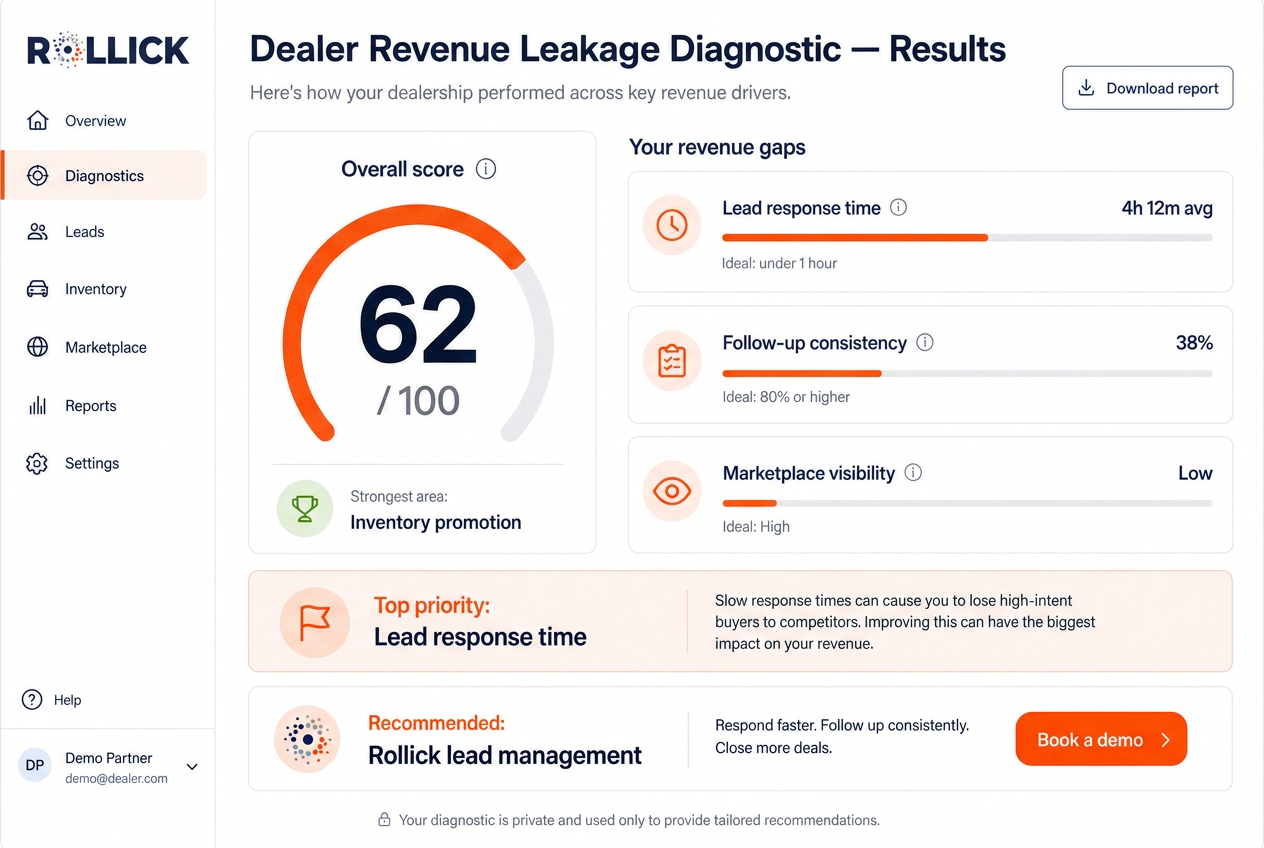Click the Diagnostics target icon
This screenshot has width=1264, height=848.
point(37,176)
